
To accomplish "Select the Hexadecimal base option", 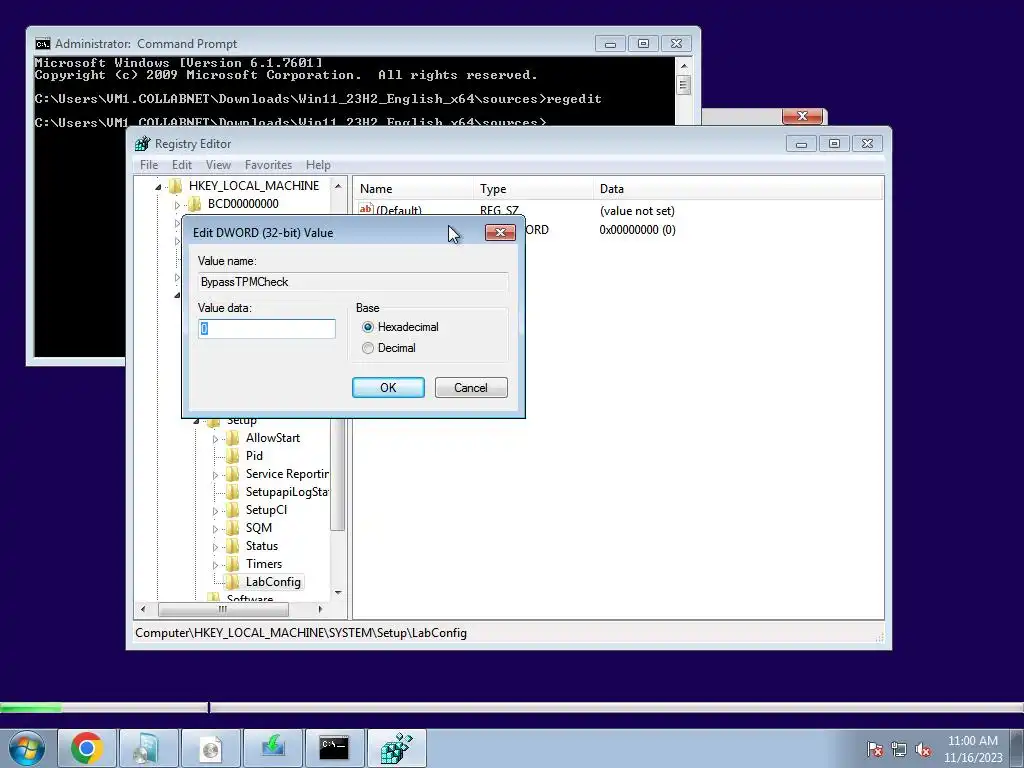I will coord(368,327).
